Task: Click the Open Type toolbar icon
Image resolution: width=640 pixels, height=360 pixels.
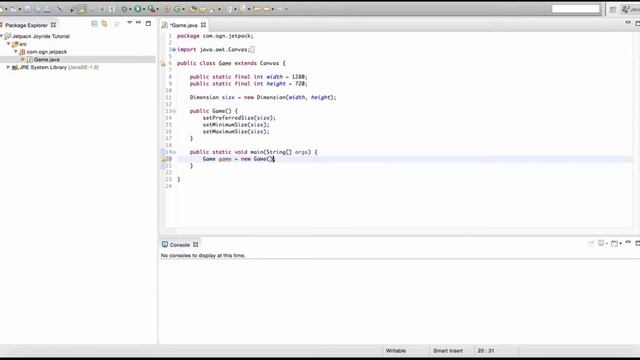Action: click(192, 9)
